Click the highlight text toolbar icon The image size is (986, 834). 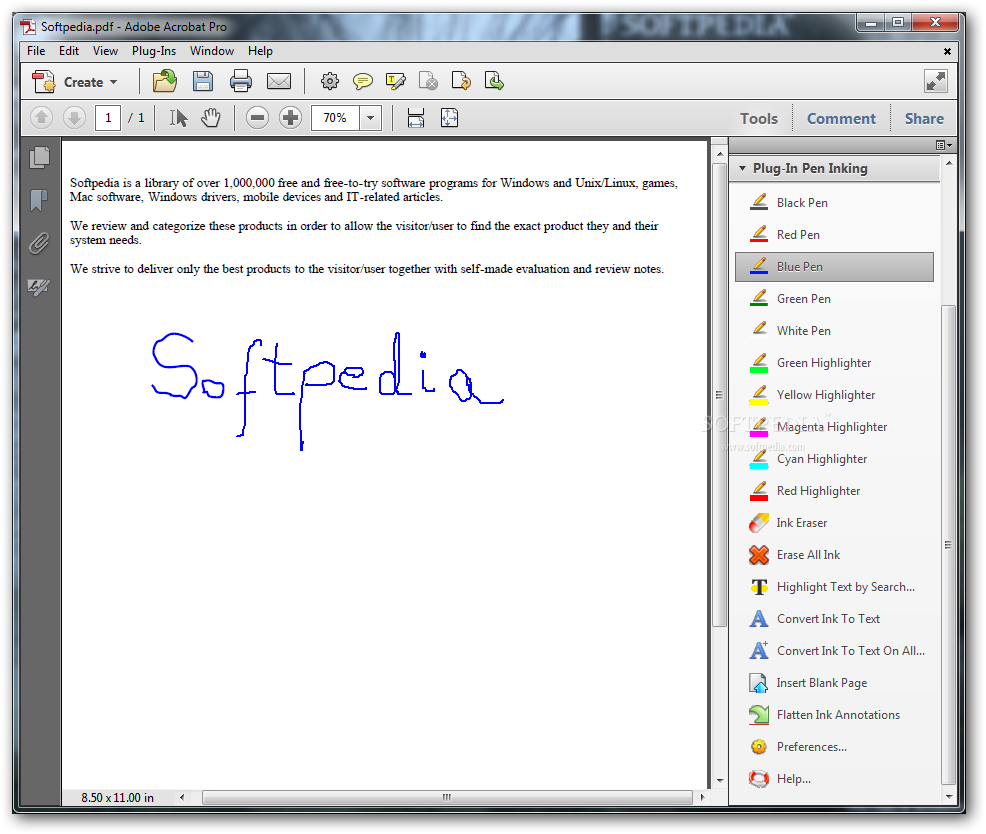pyautogui.click(x=396, y=81)
